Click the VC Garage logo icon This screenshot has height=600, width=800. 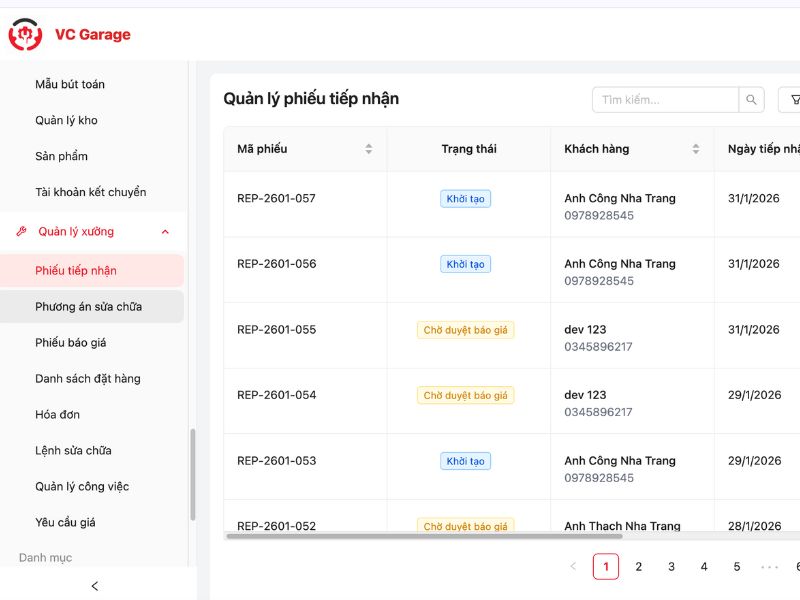coord(24,34)
